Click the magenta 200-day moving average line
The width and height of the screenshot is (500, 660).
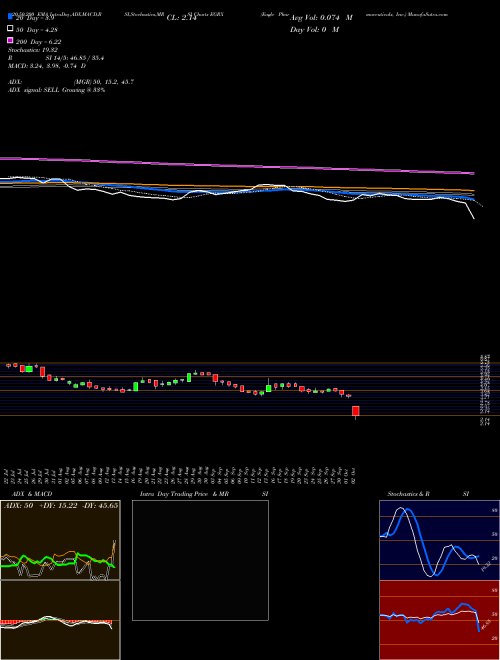click(237, 165)
